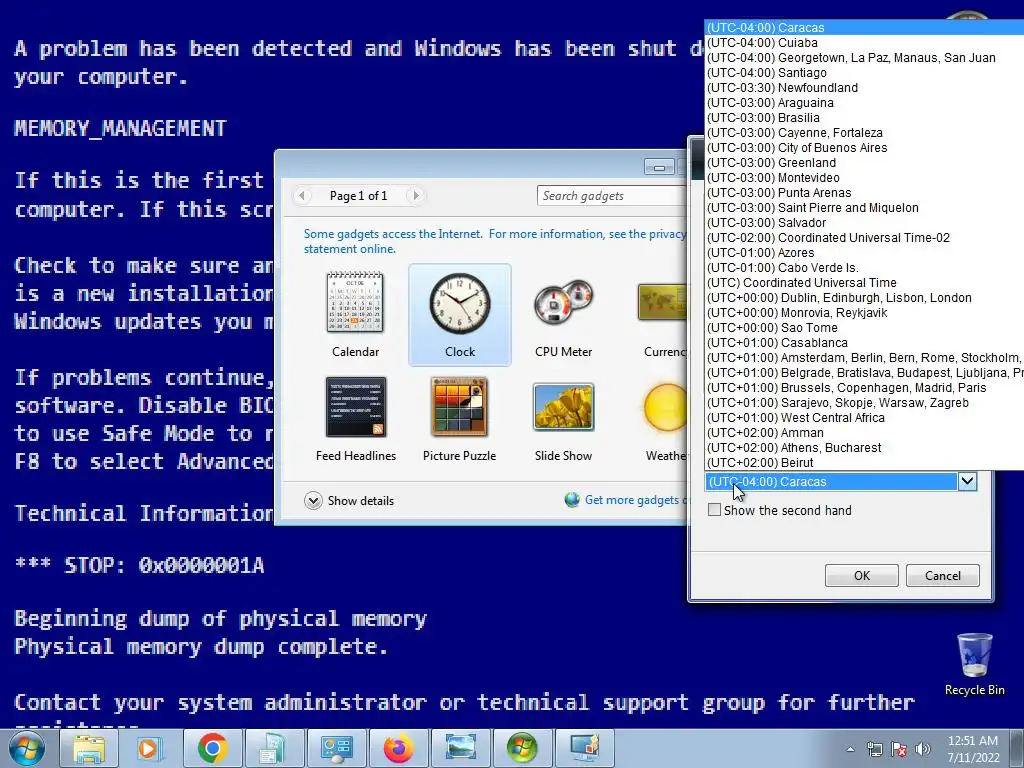
Task: Open the Control Panel taskbar item
Action: [336, 748]
